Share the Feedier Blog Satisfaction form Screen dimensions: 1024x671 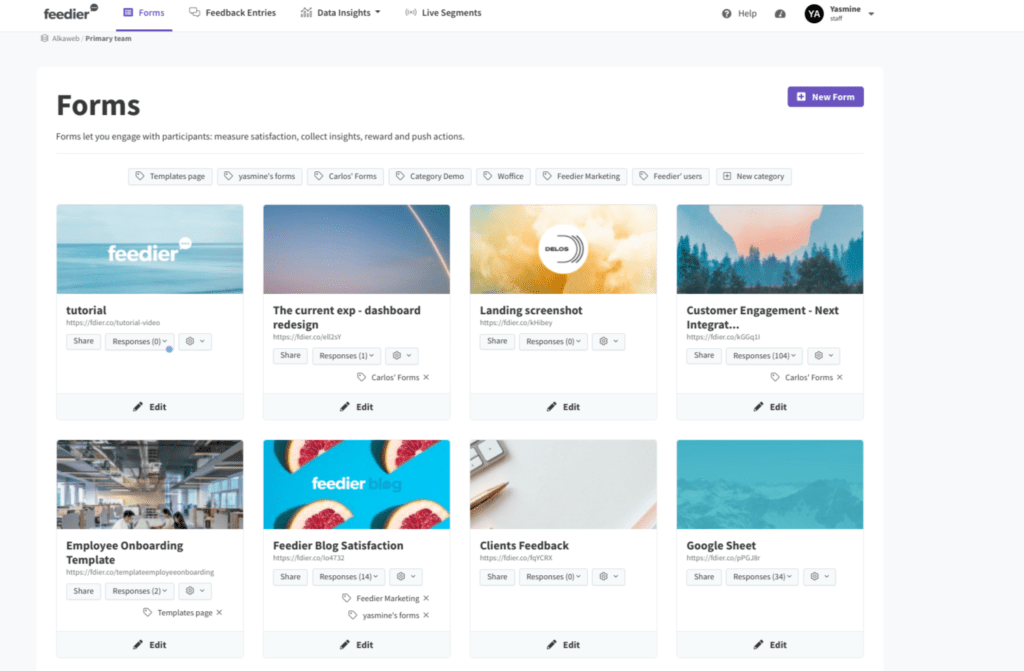tap(290, 576)
